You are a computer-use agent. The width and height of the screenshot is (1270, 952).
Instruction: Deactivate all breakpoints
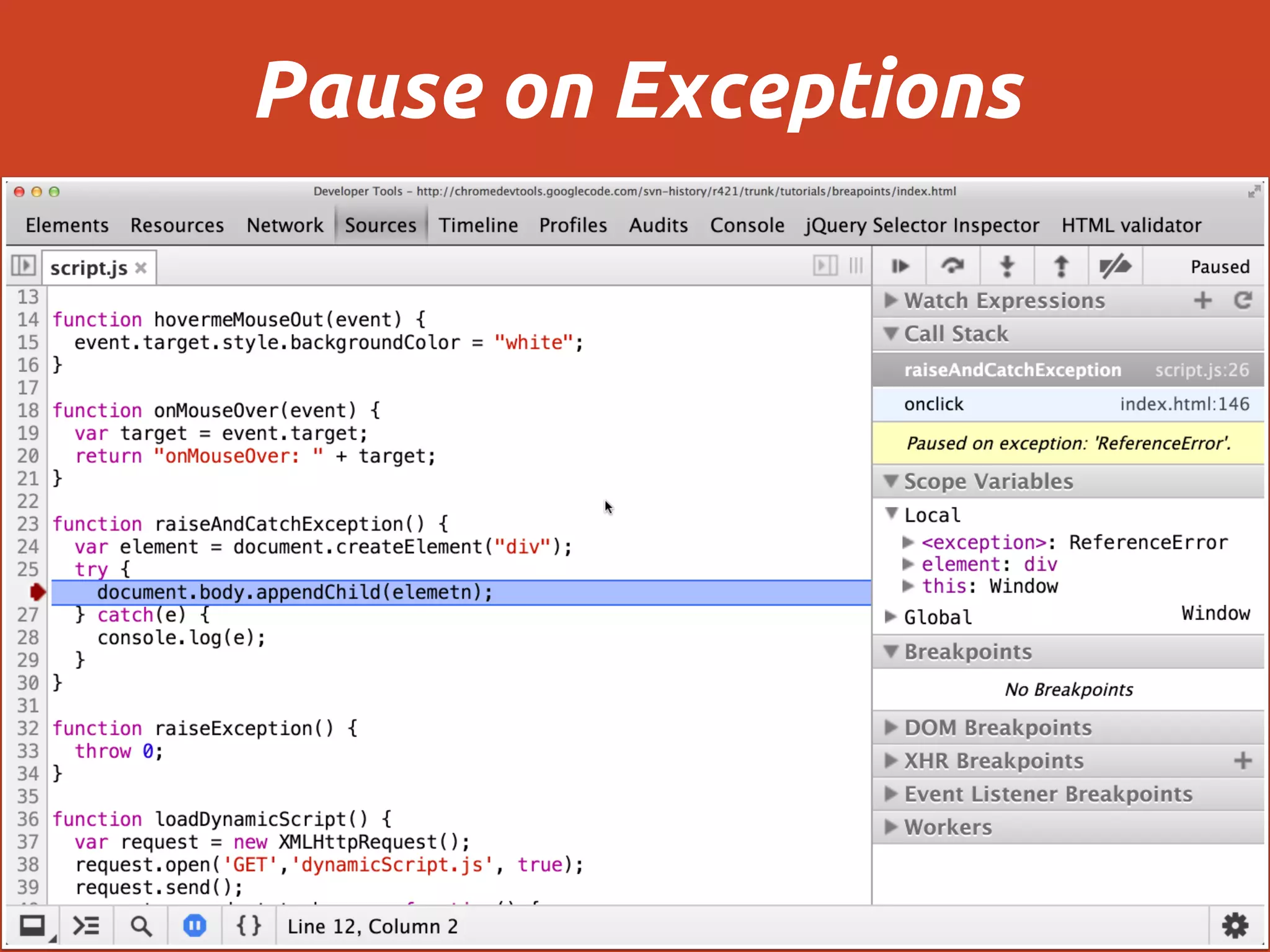[1115, 267]
